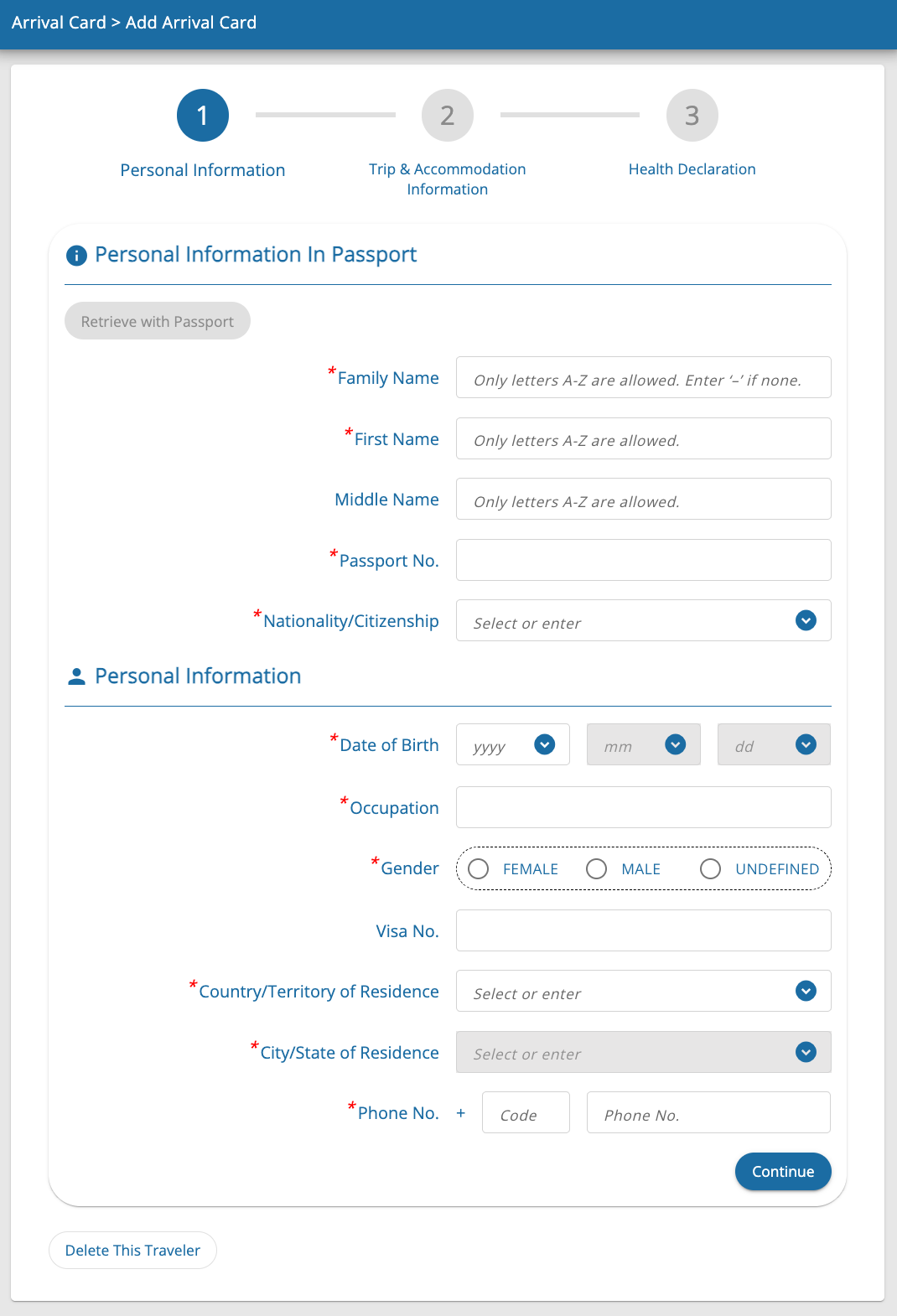Choose the UNDEFINED gender option

[x=711, y=869]
